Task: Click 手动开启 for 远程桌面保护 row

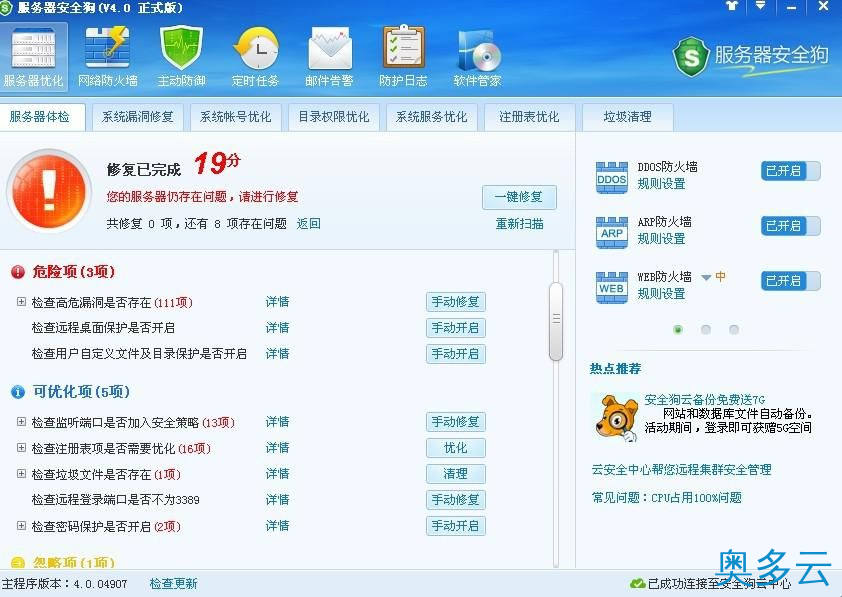Action: tap(456, 327)
